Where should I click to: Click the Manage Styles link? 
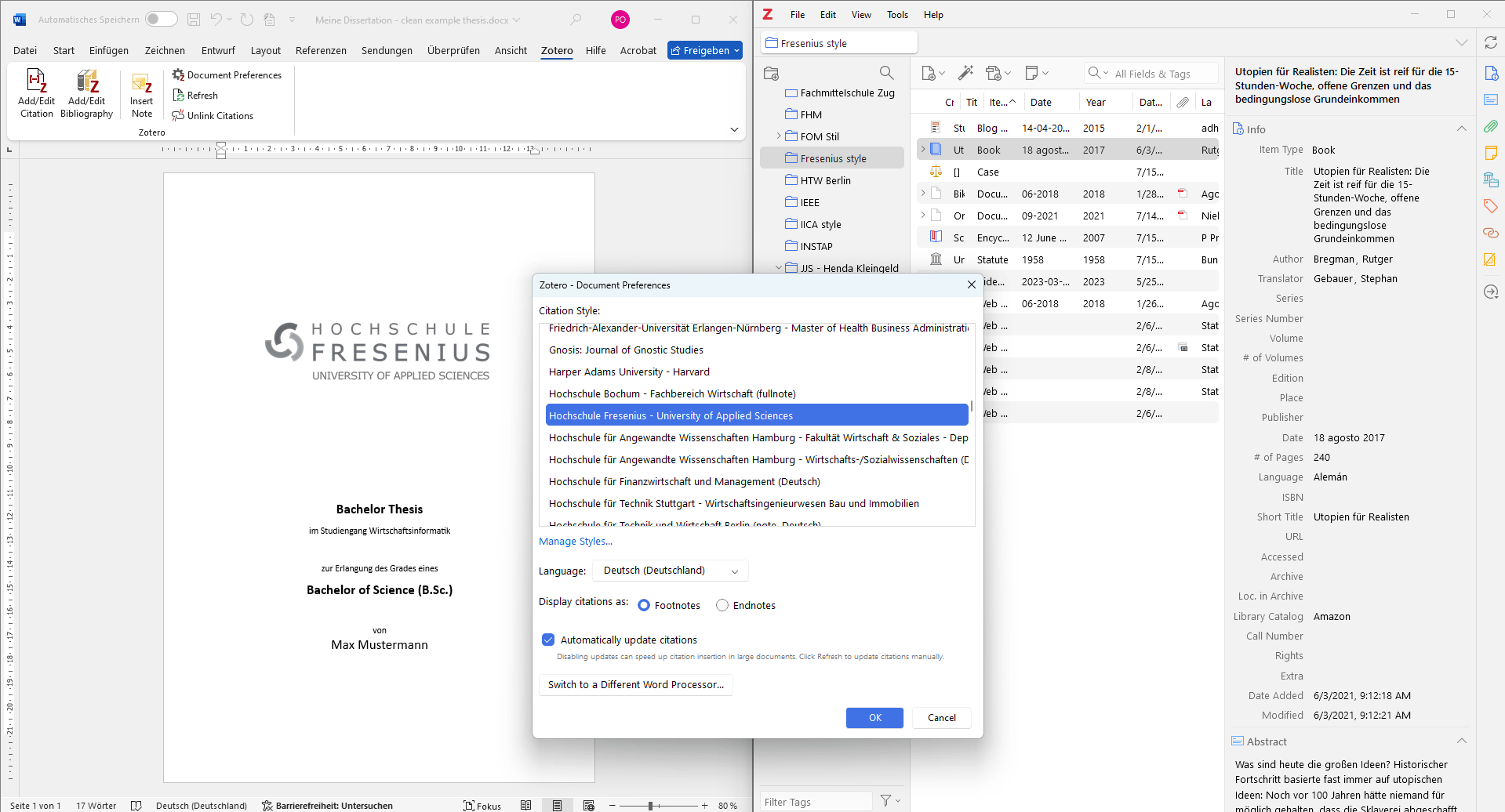576,542
